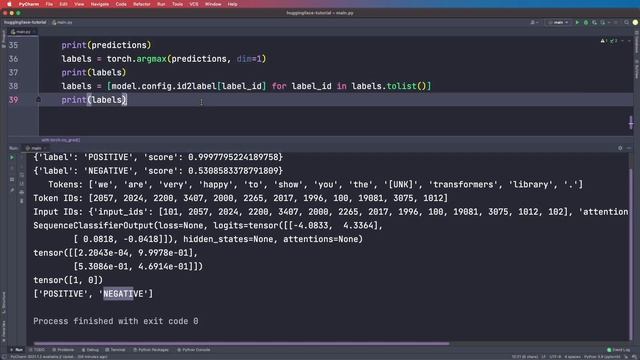Viewport: 640px width, 360px height.
Task: Open the Navigate menu
Action: coord(100,4)
